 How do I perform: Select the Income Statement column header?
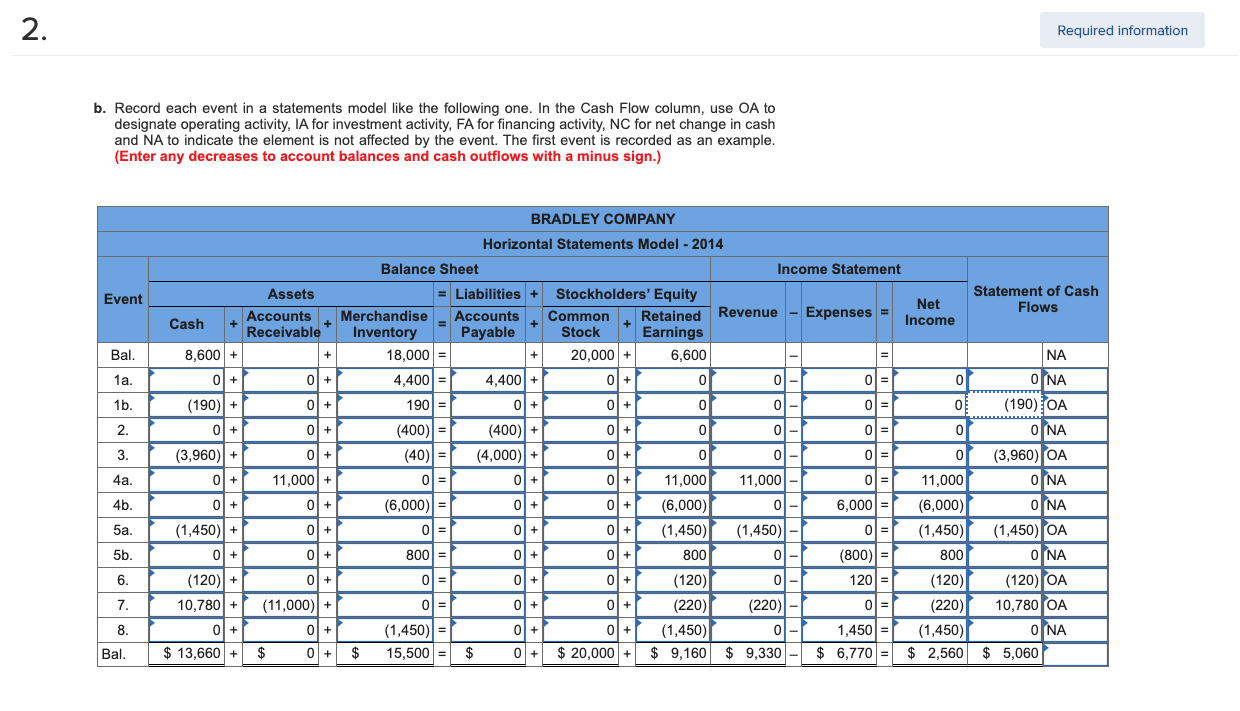click(x=838, y=269)
